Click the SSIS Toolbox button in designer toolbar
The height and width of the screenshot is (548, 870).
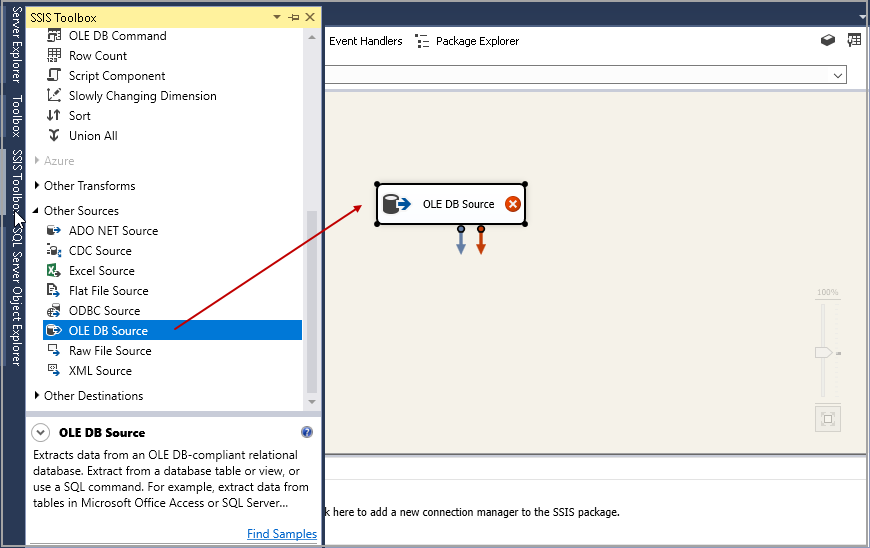[827, 41]
